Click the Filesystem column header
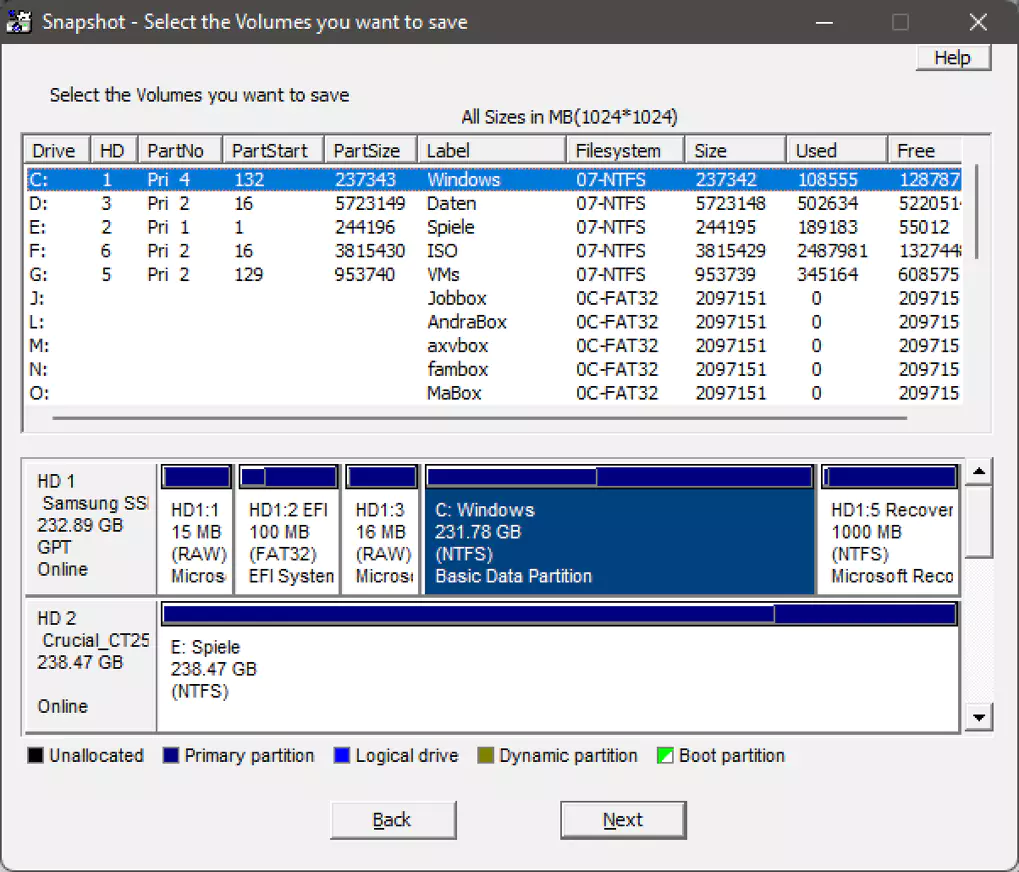Image resolution: width=1019 pixels, height=872 pixels. [625, 151]
